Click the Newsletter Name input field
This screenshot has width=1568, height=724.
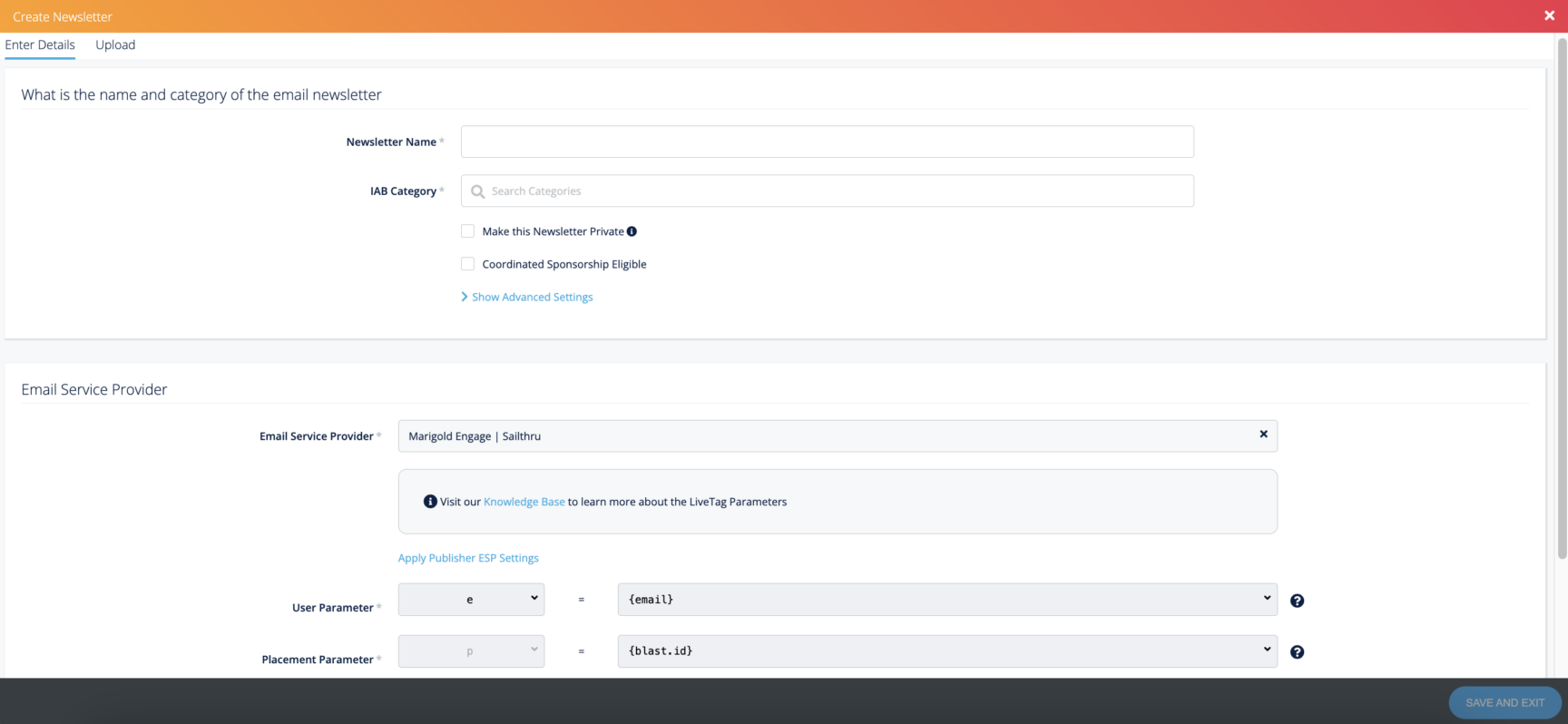827,142
